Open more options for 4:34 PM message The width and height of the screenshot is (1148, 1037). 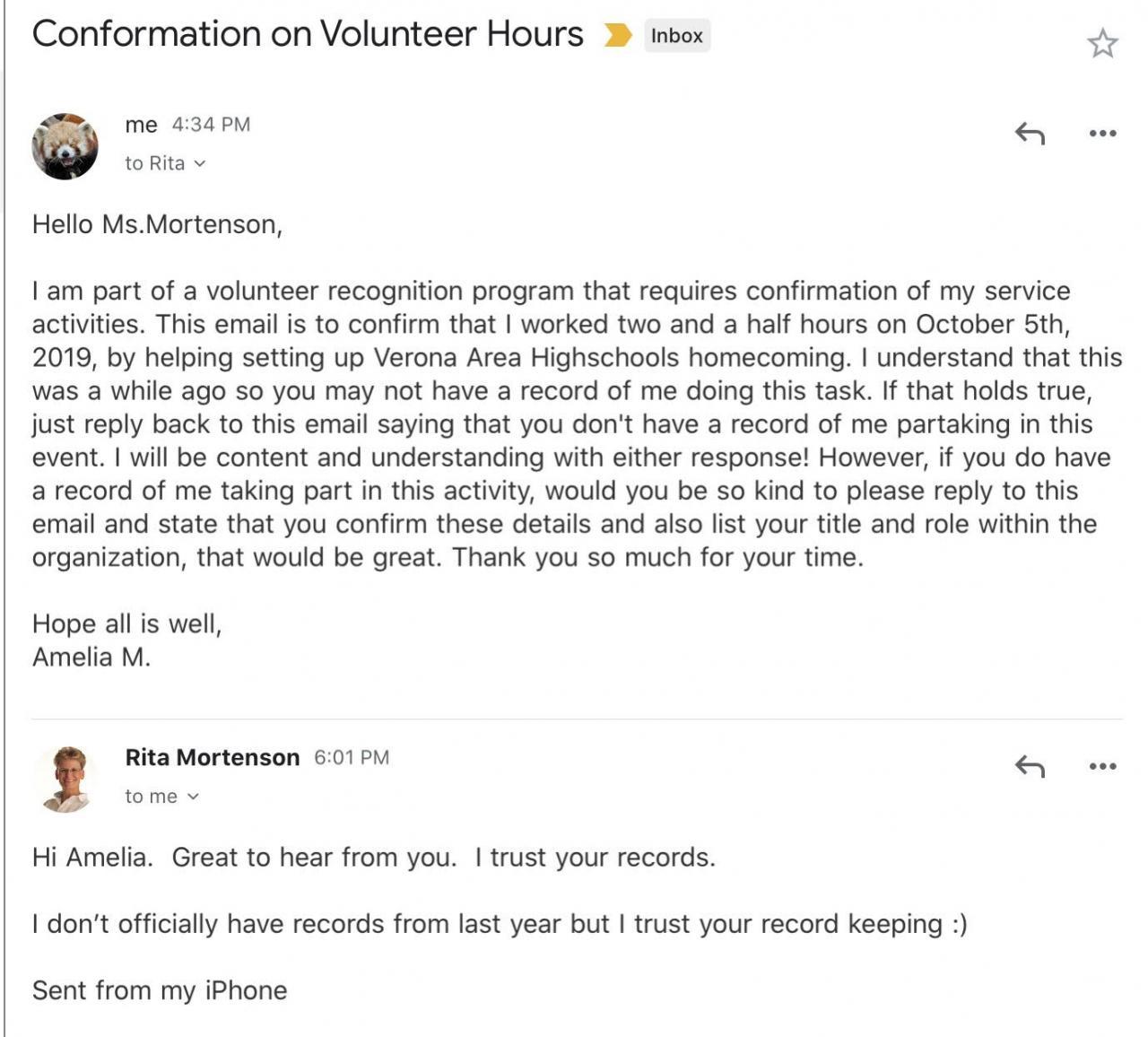(1102, 134)
